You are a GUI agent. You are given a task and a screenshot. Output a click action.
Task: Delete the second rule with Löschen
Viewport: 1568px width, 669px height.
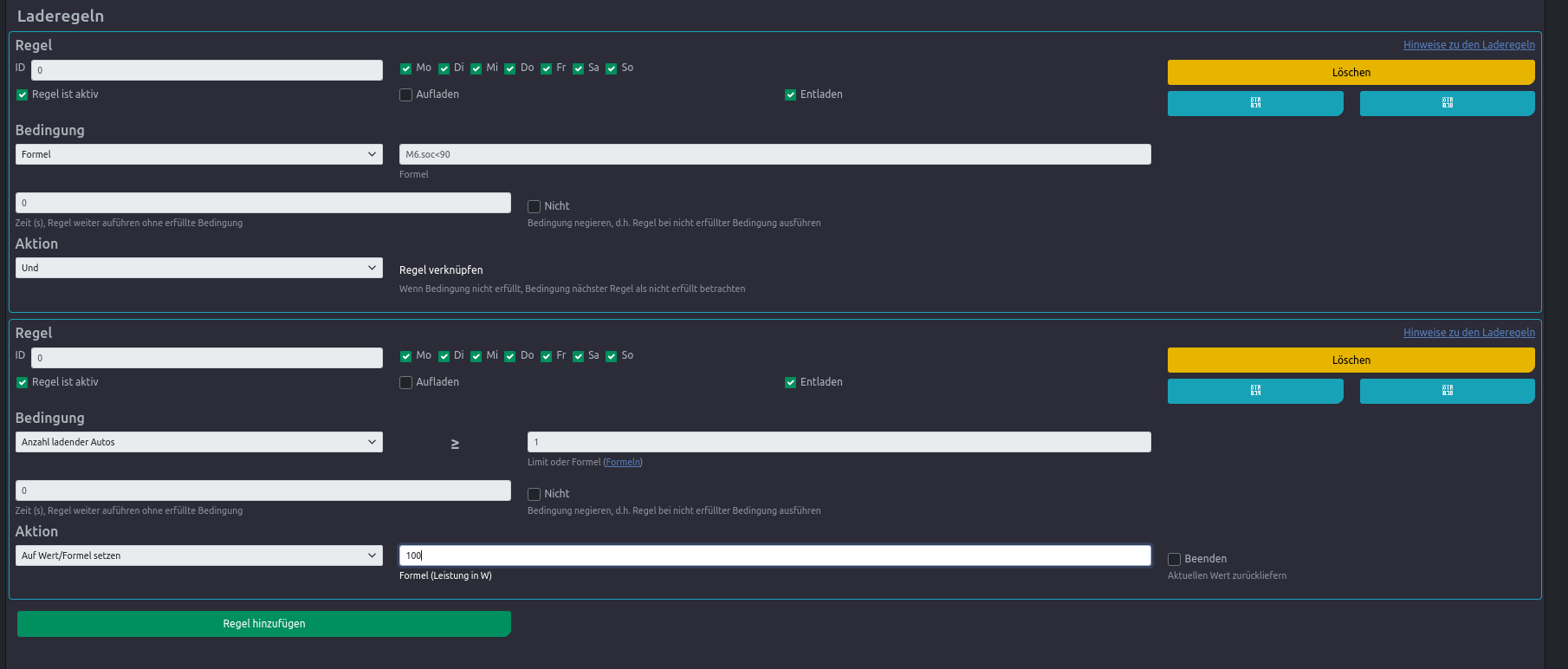(1351, 360)
